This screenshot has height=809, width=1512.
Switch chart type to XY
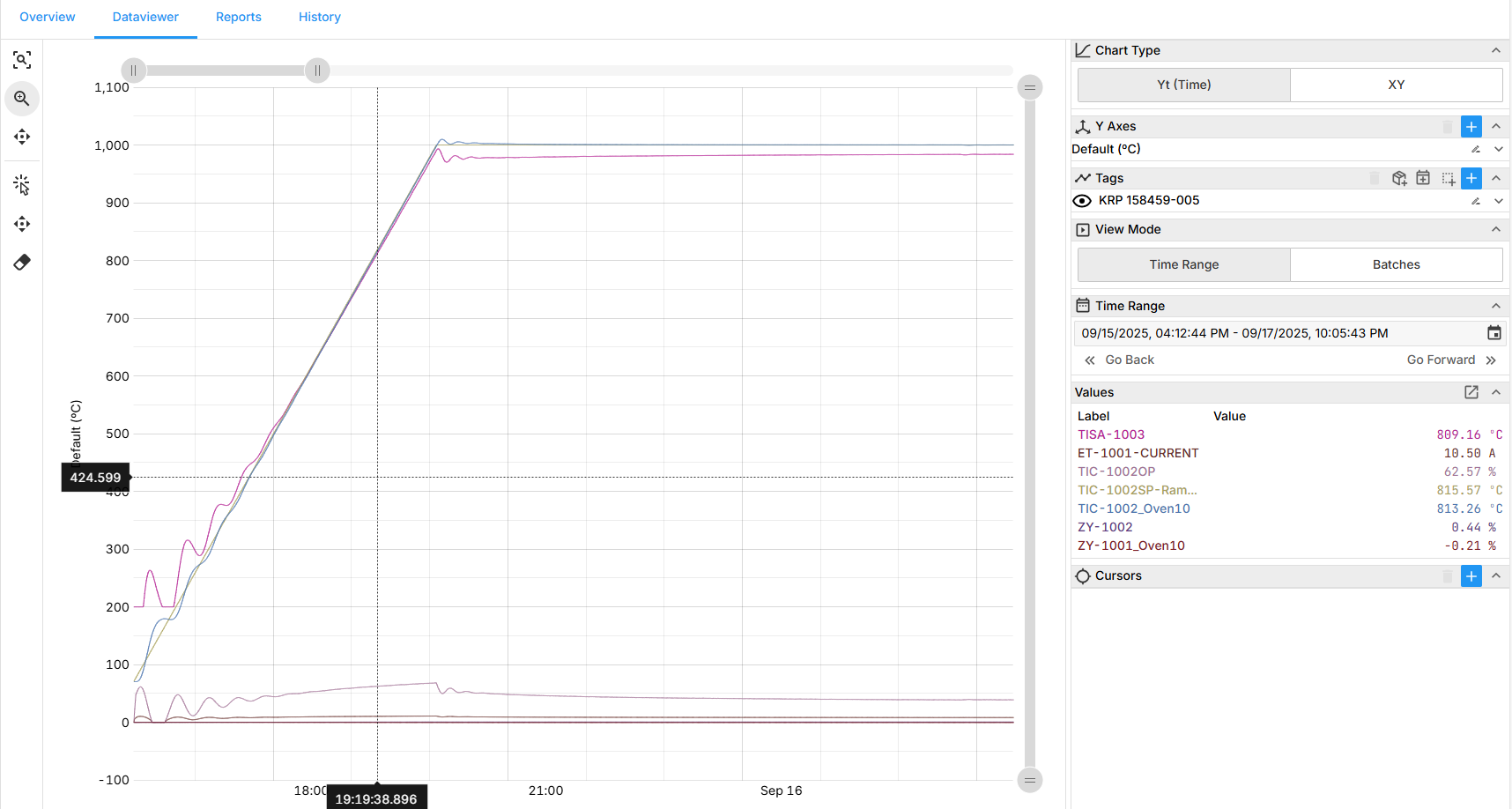tap(1396, 85)
